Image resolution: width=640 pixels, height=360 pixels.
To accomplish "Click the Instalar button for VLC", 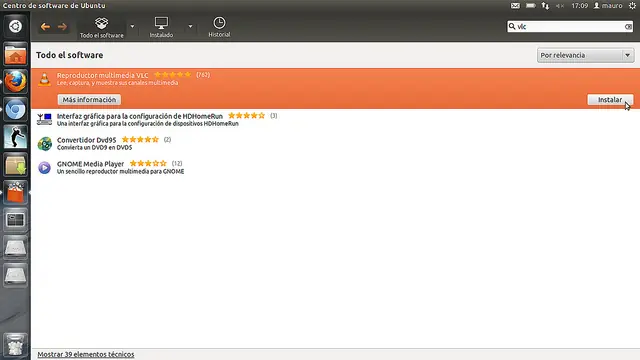I will (x=610, y=100).
